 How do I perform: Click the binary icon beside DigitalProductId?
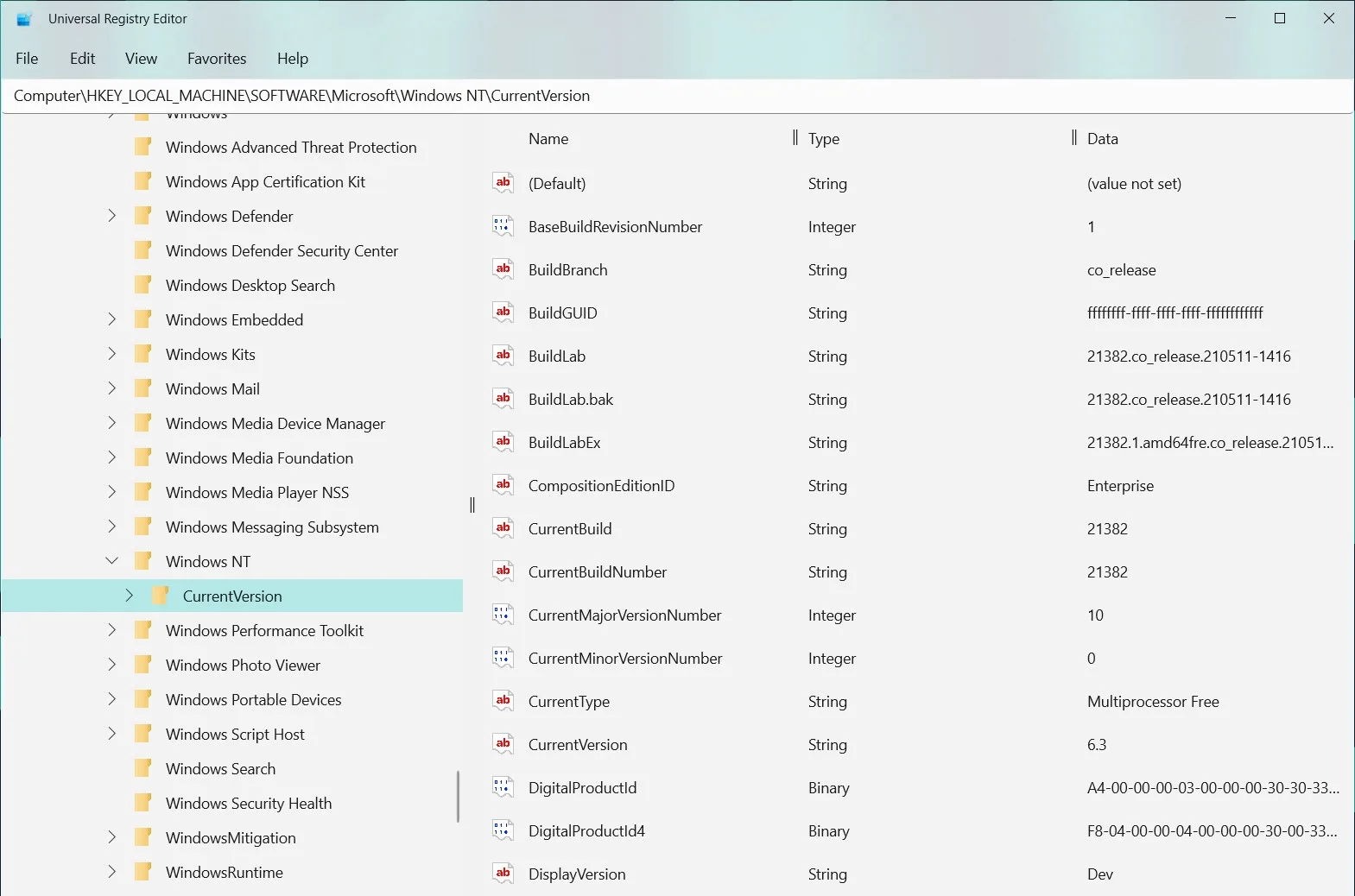pyautogui.click(x=503, y=786)
